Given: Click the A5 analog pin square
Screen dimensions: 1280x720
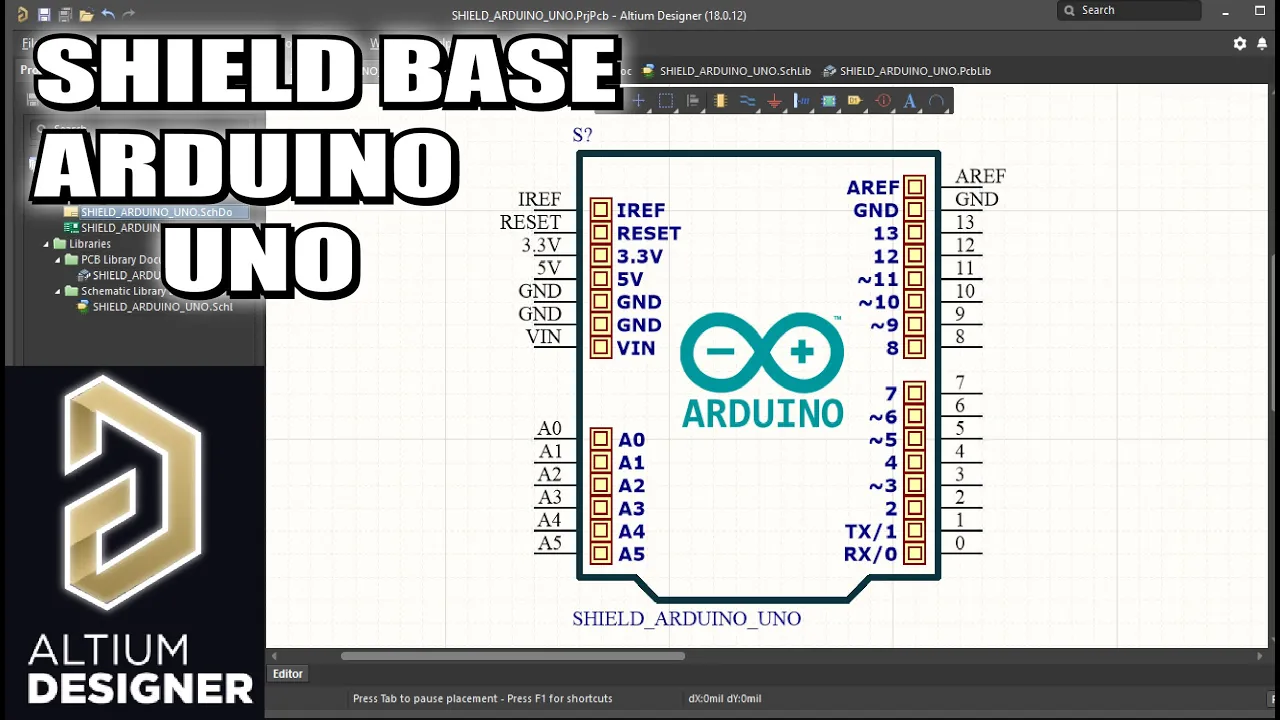Looking at the screenshot, I should 600,554.
